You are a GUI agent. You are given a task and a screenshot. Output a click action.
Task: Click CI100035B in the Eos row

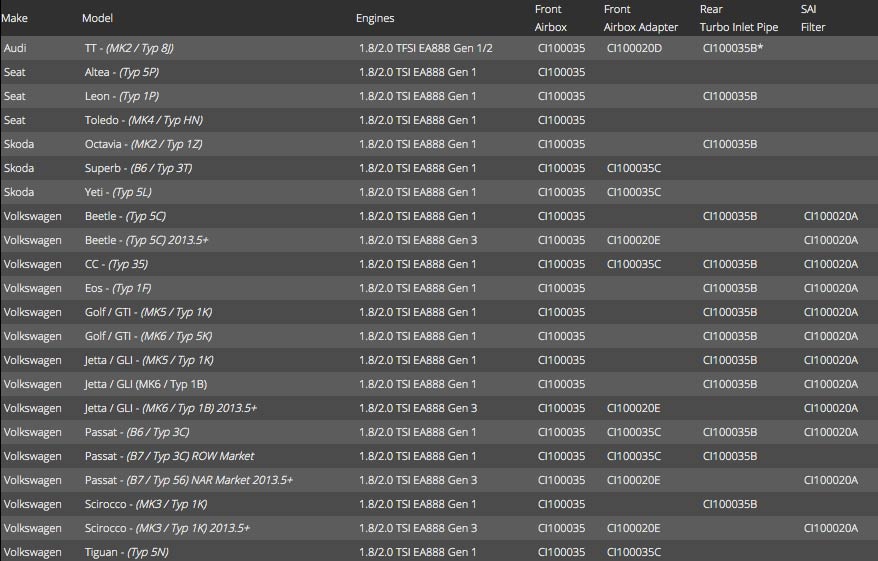pyautogui.click(x=730, y=288)
